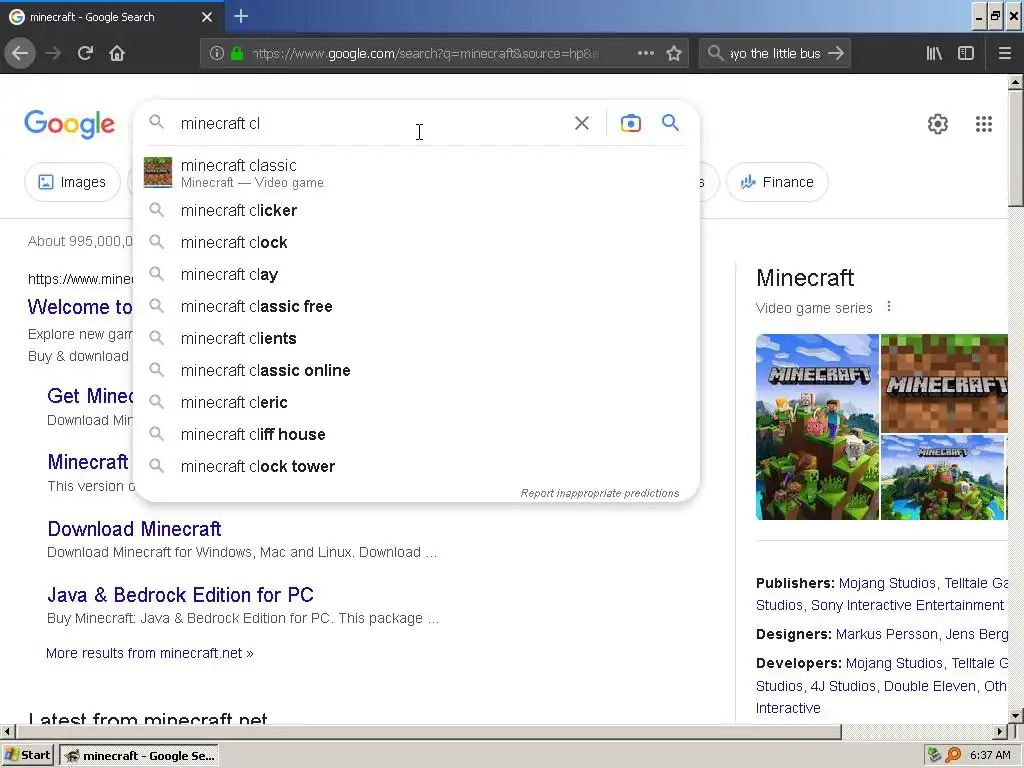Reload the page with the refresh icon
The width and height of the screenshot is (1024, 768).
tap(85, 54)
